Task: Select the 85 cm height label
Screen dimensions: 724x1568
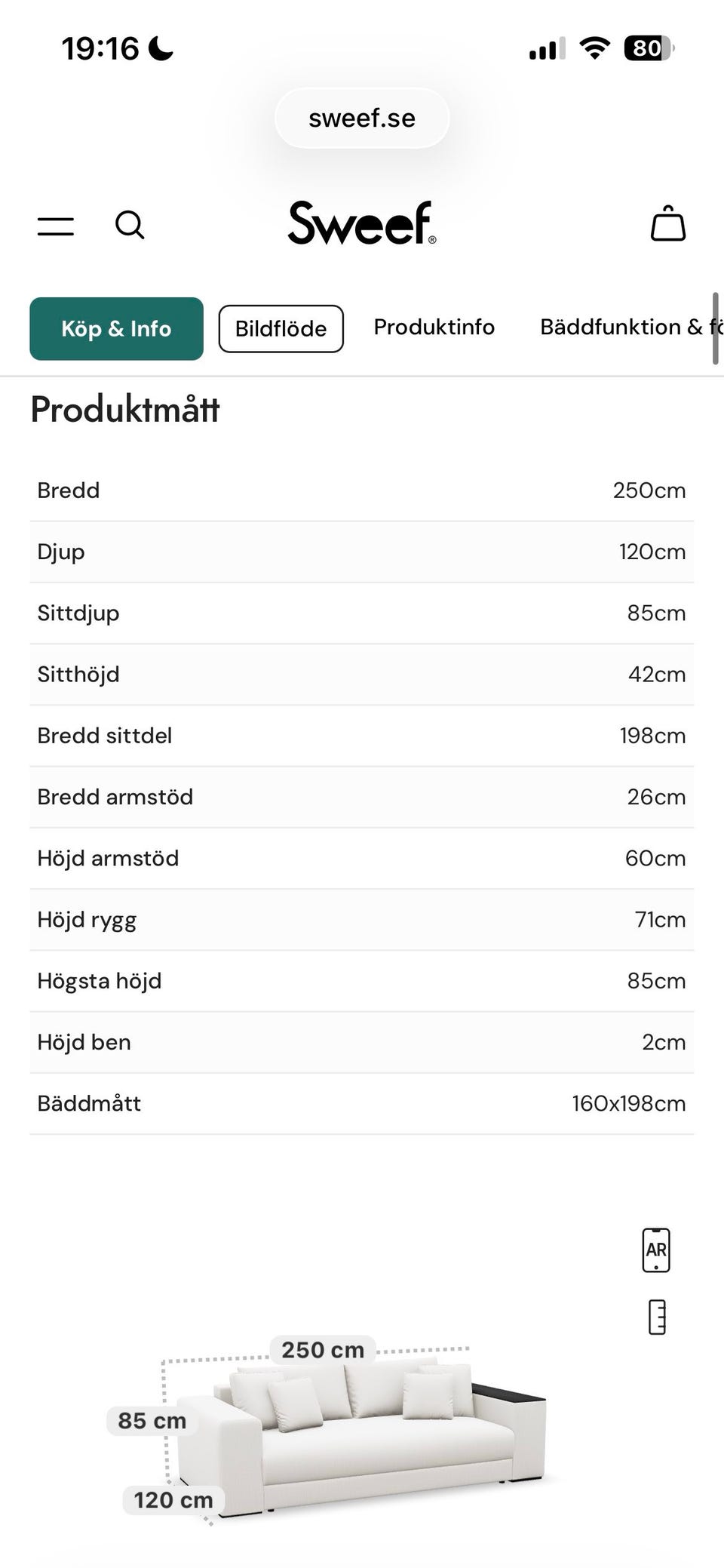Action: point(152,1421)
